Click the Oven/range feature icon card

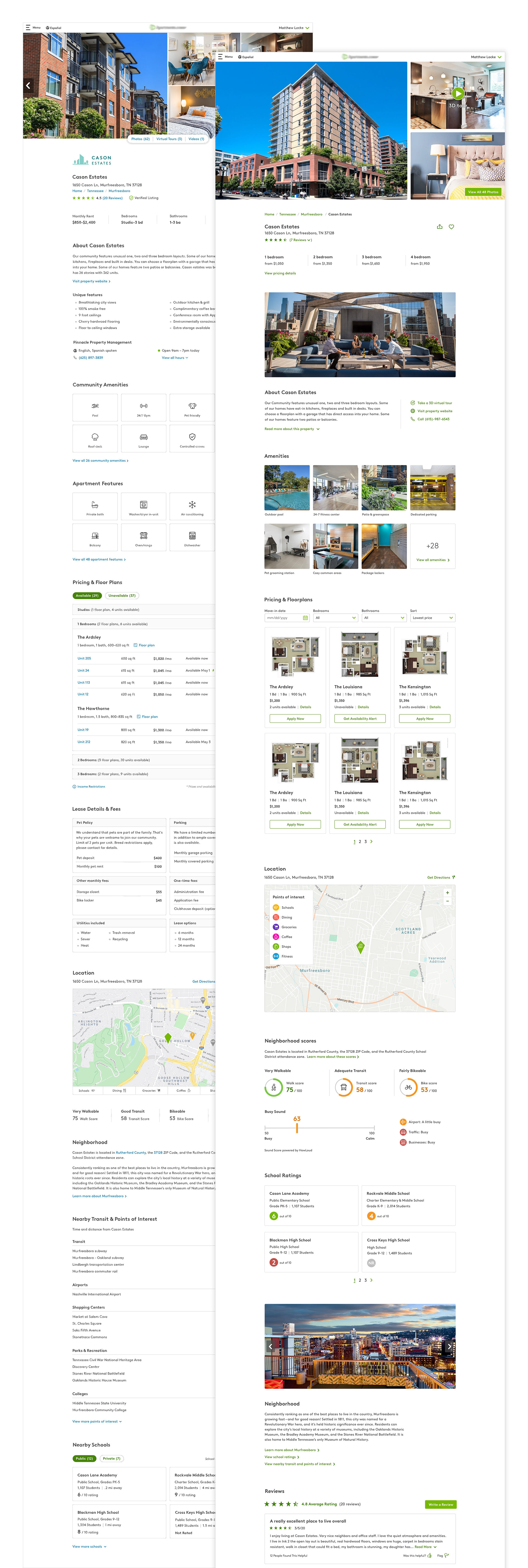pyautogui.click(x=144, y=538)
